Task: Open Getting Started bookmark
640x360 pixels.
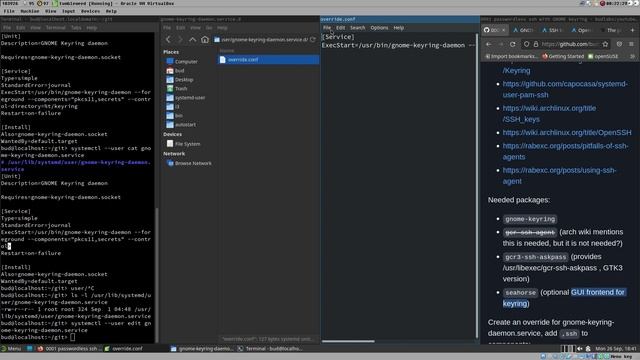Action: tap(563, 56)
